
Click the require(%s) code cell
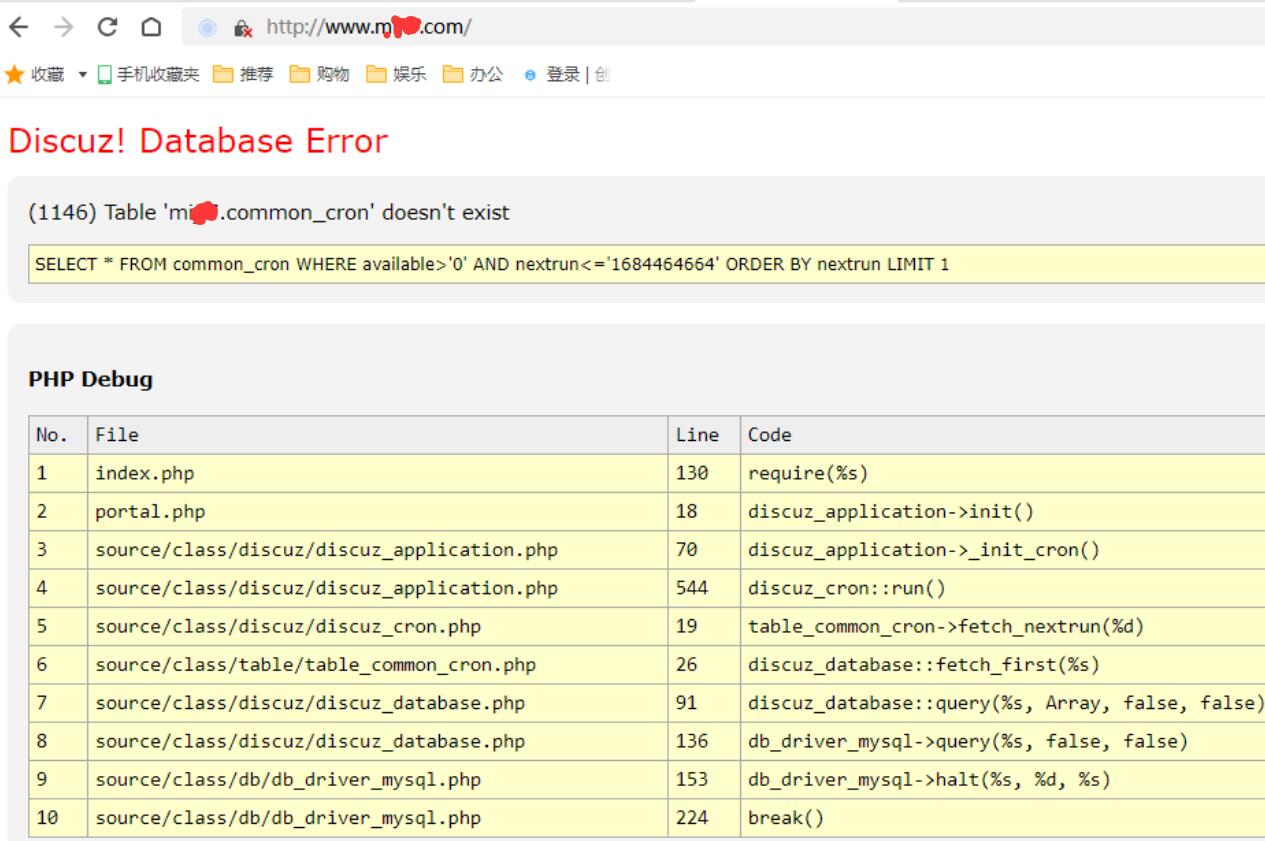(x=1003, y=473)
